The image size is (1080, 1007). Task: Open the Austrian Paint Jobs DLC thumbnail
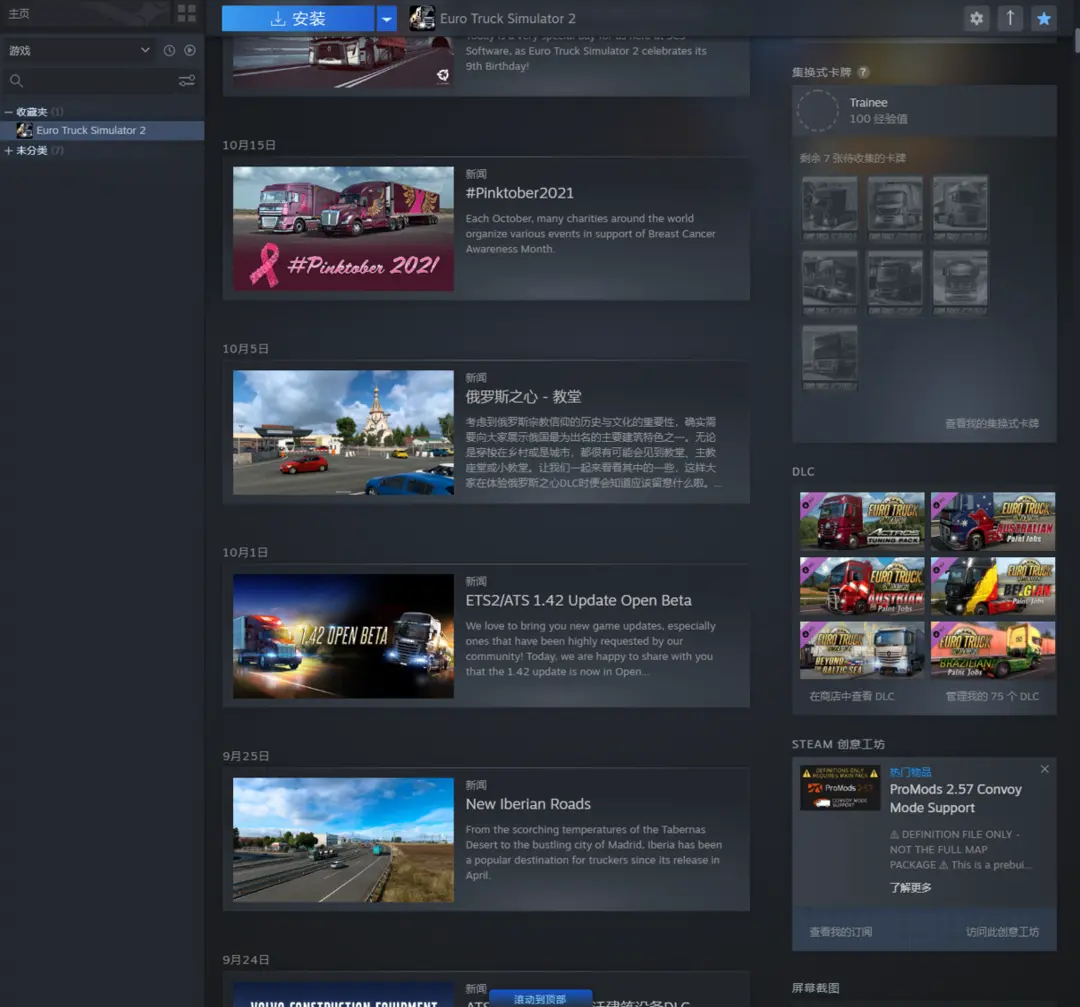[x=862, y=585]
